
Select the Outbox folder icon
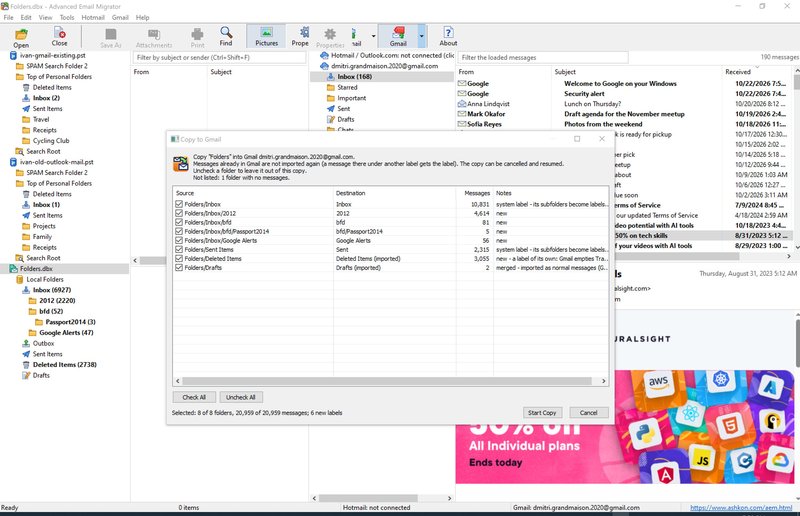click(26, 343)
